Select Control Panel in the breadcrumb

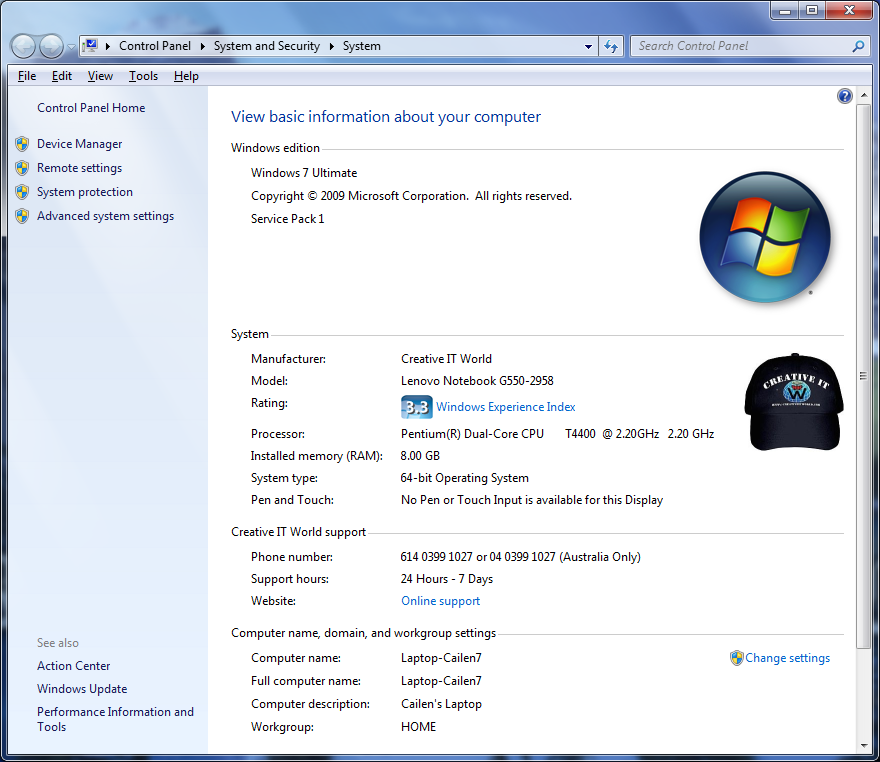(x=155, y=46)
